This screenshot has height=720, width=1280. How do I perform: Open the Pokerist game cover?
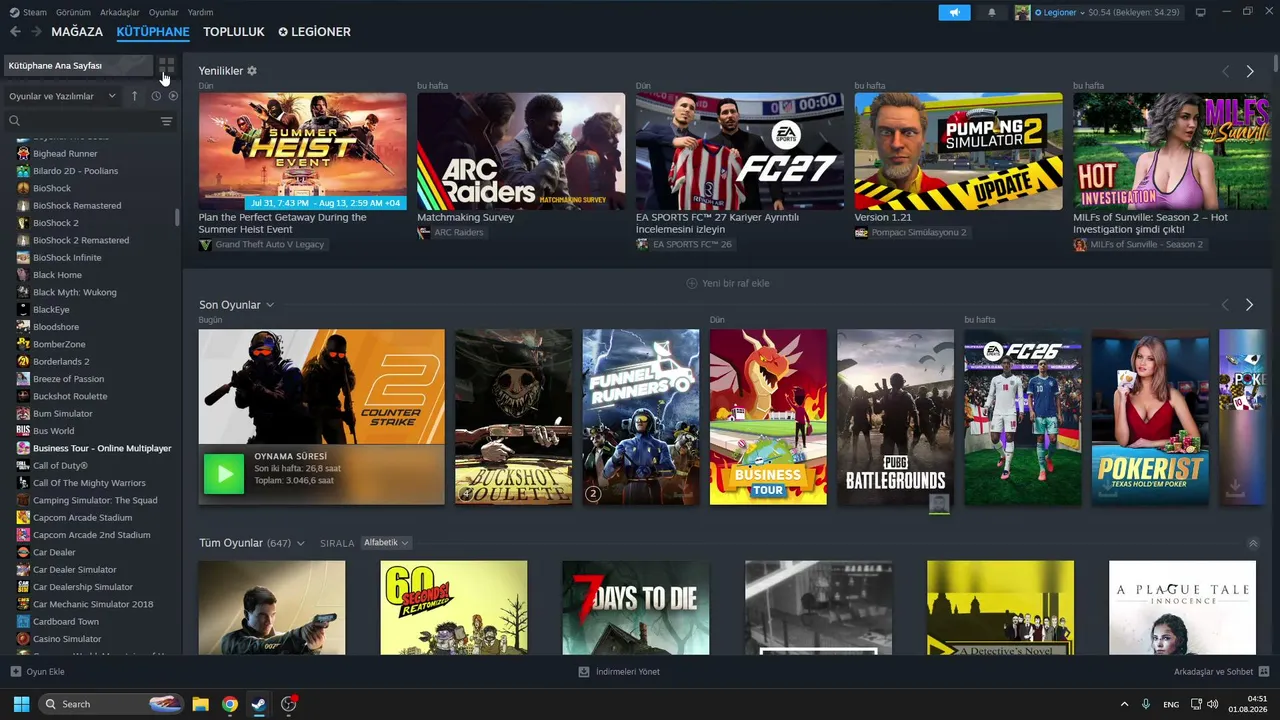point(1150,417)
